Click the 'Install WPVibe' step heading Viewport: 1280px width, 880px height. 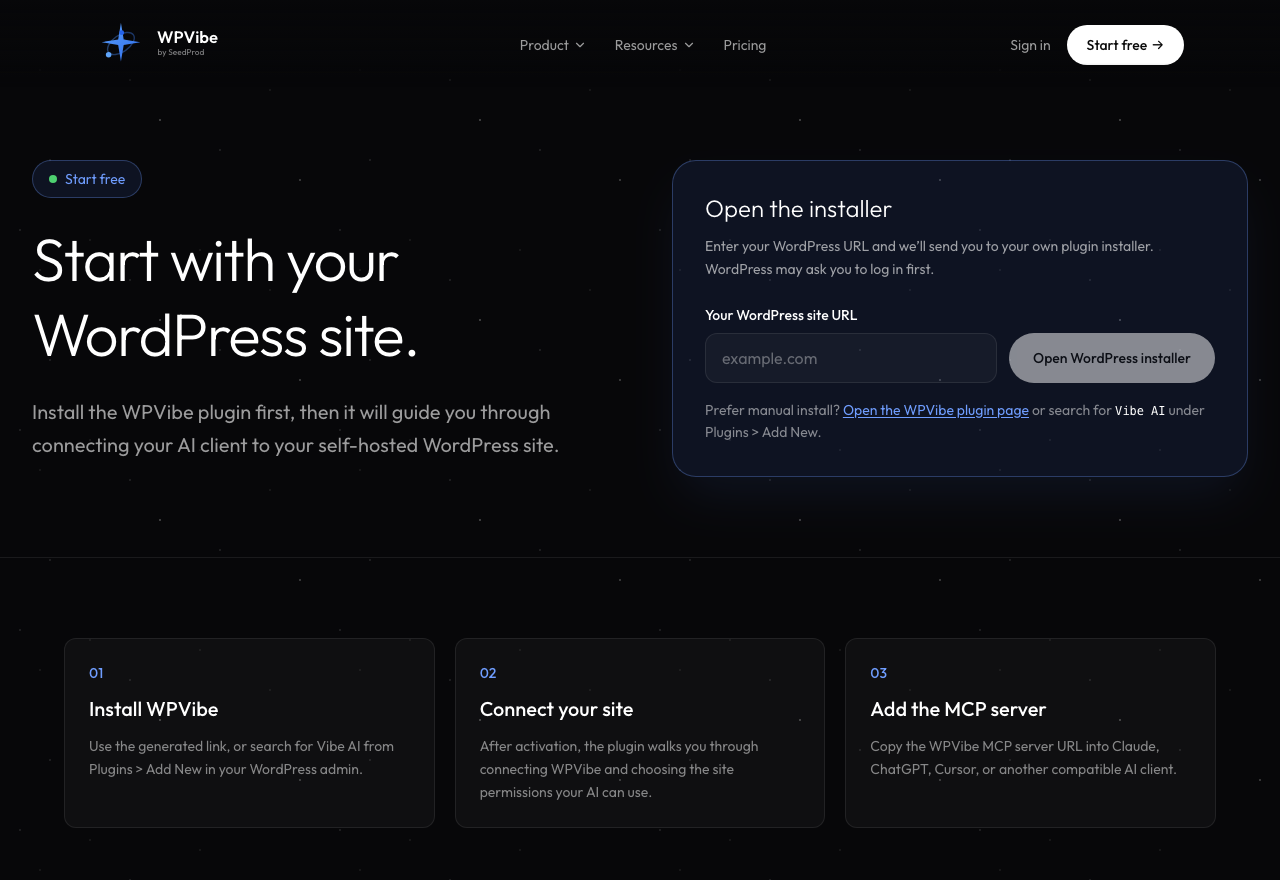point(153,709)
